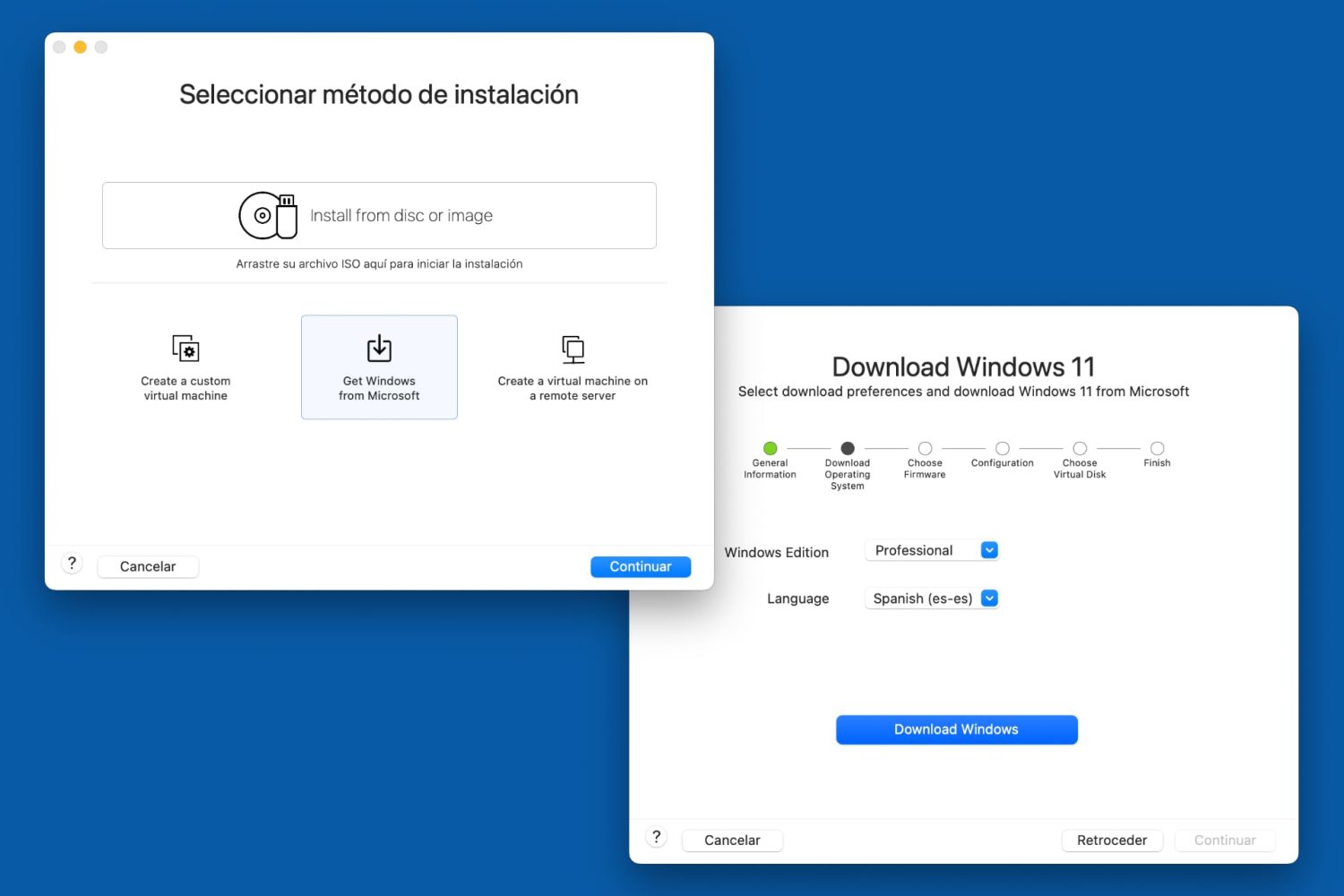Click the Choose Firmware step circle
Screen dimensions: 1344x896
(x=926, y=448)
